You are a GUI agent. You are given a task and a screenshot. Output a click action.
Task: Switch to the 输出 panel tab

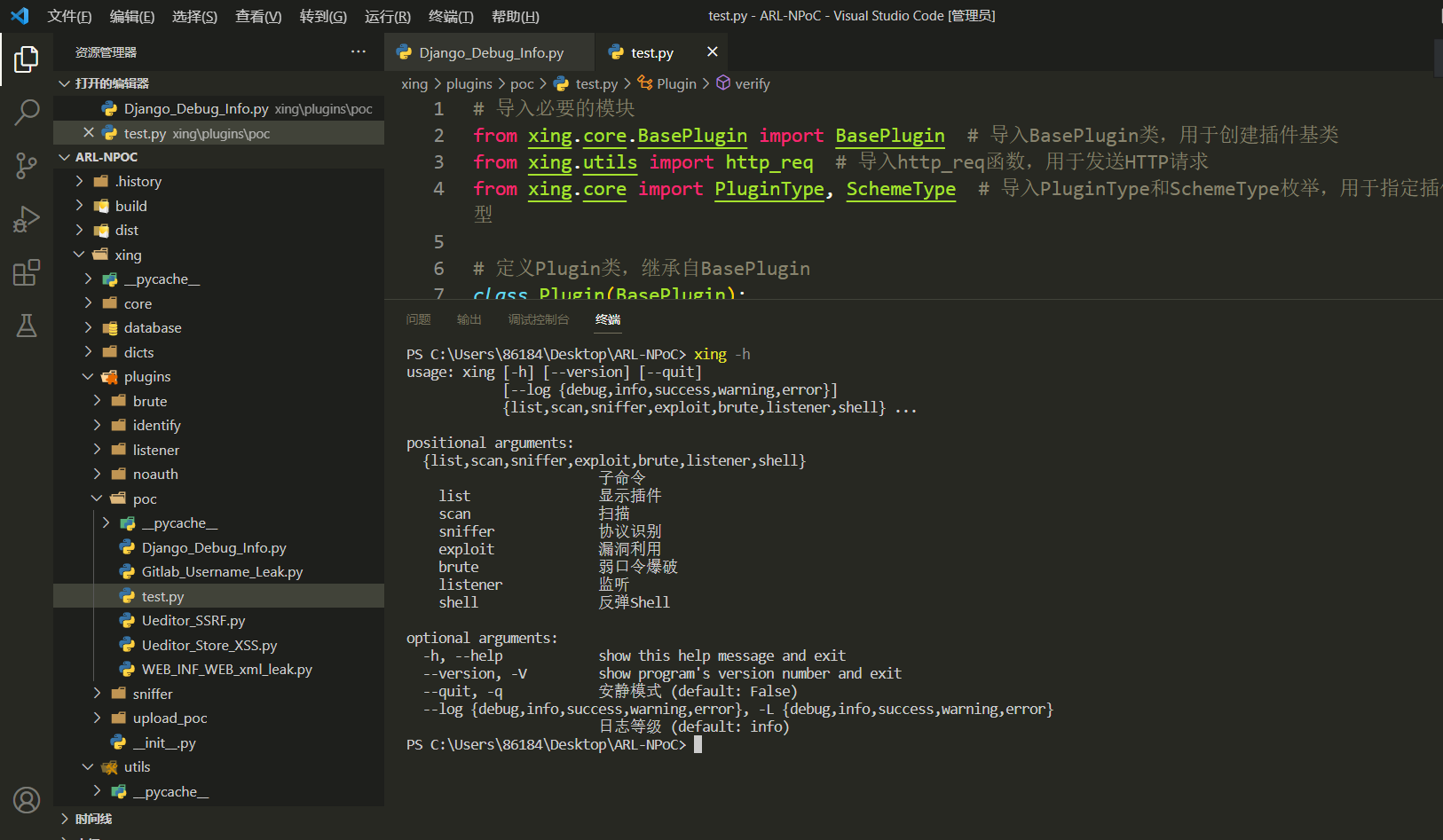point(469,319)
